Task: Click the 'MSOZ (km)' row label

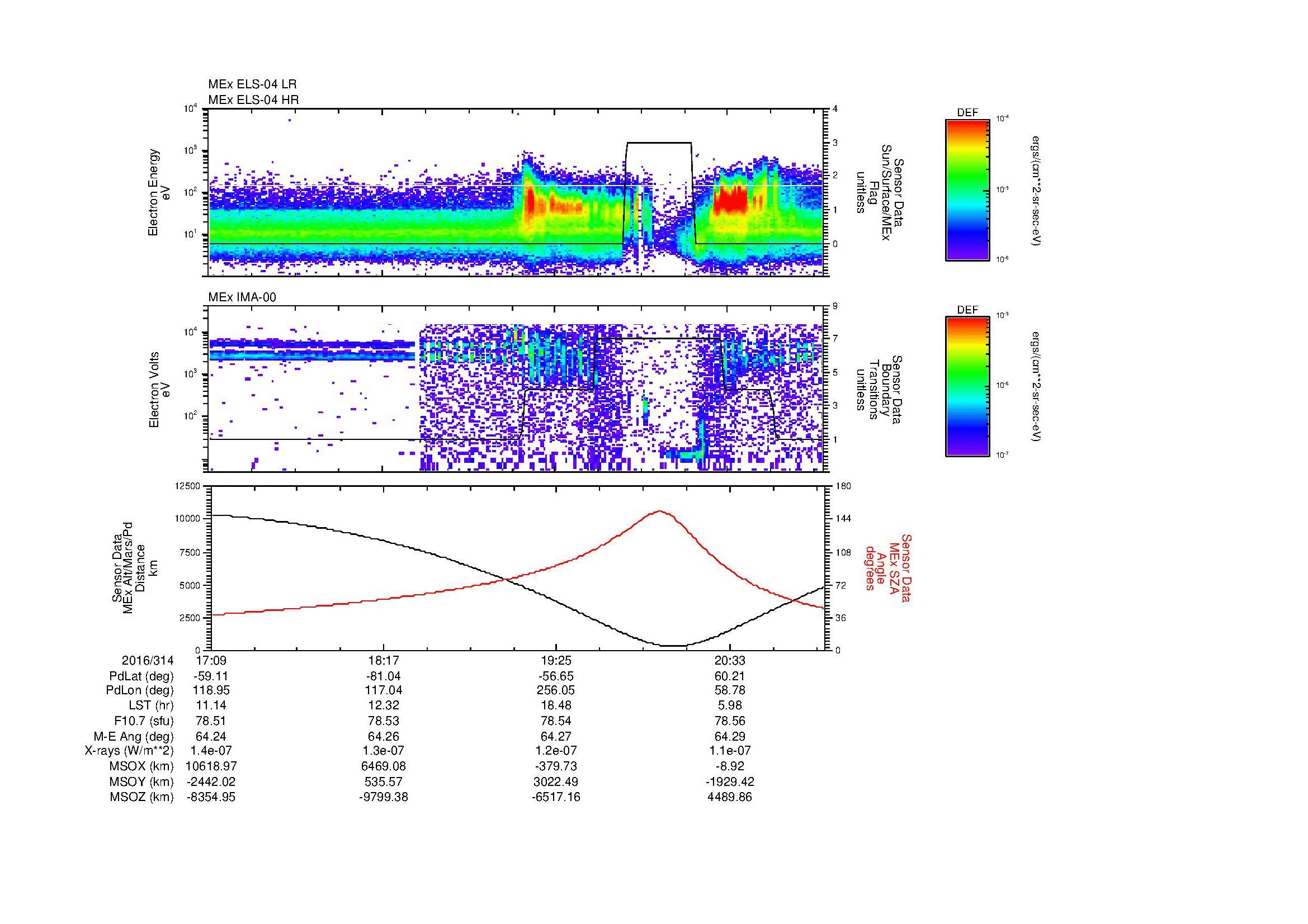Action: pyautogui.click(x=142, y=797)
